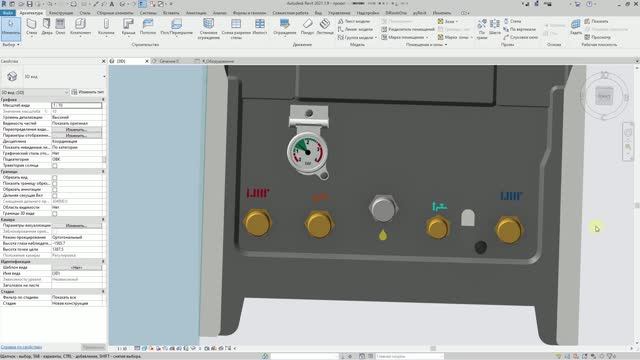The height and width of the screenshot is (360, 640).
Task: Click the Save icon in quick access toolbar
Action: pyautogui.click(x=29, y=4)
